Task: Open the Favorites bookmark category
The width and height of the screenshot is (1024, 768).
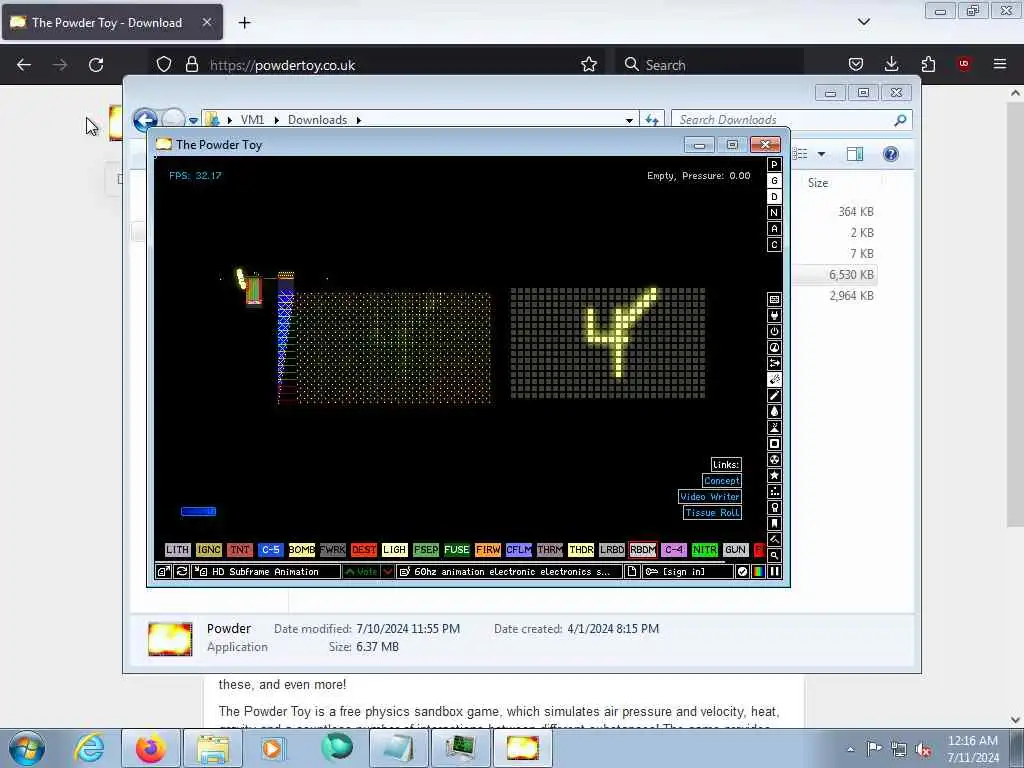Action: [x=774, y=523]
